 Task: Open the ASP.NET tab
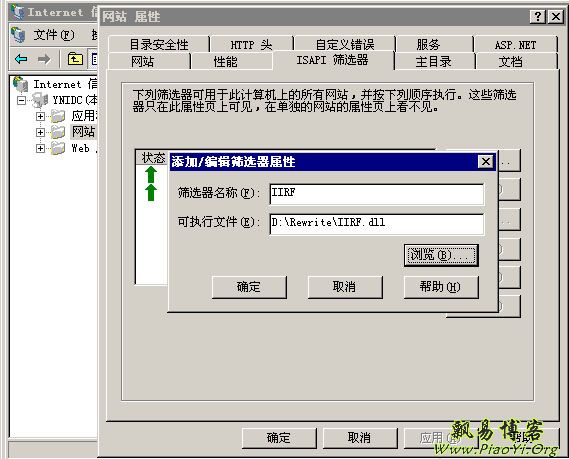(515, 45)
